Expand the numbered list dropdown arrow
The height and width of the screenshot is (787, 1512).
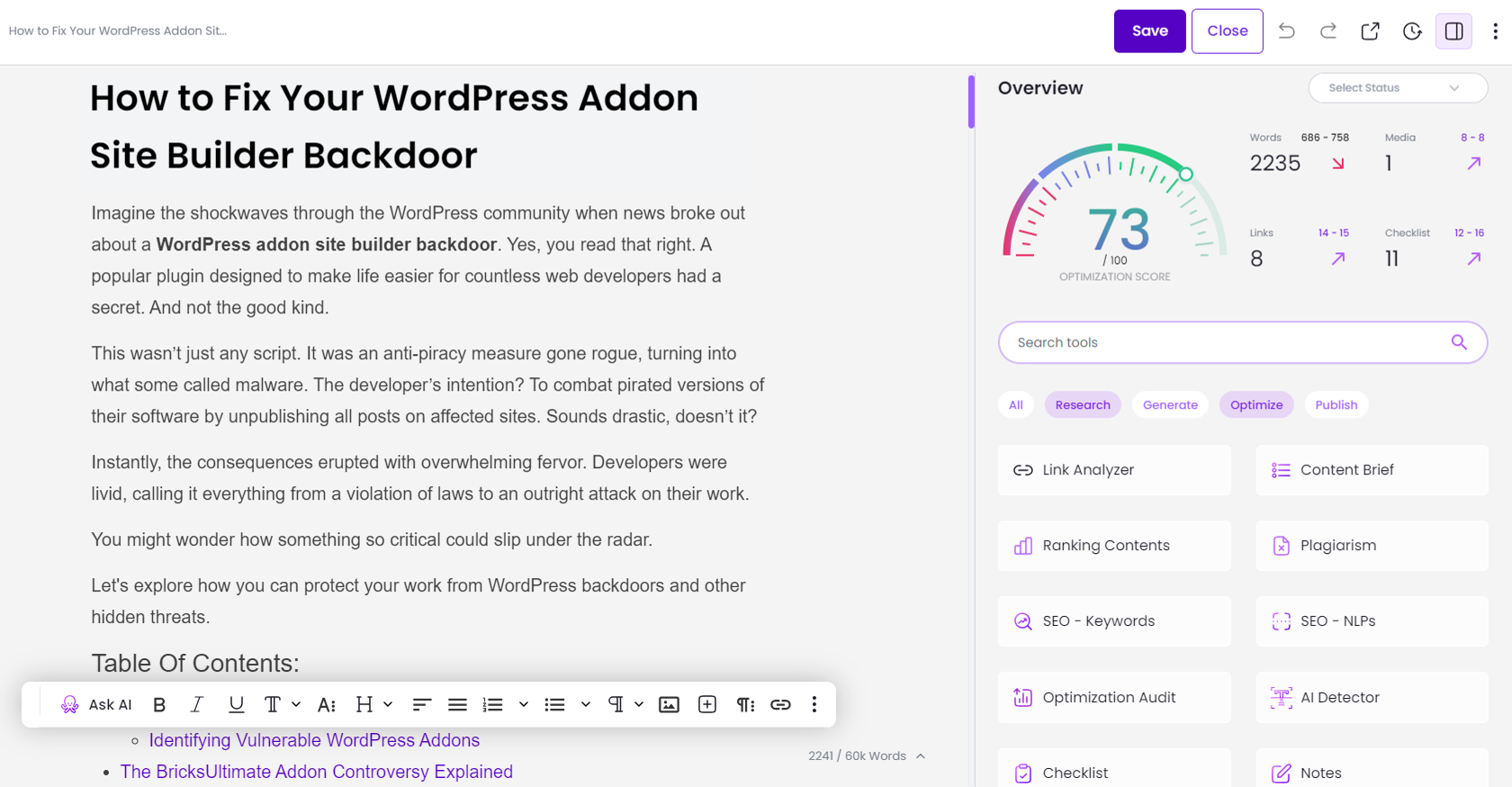523,704
